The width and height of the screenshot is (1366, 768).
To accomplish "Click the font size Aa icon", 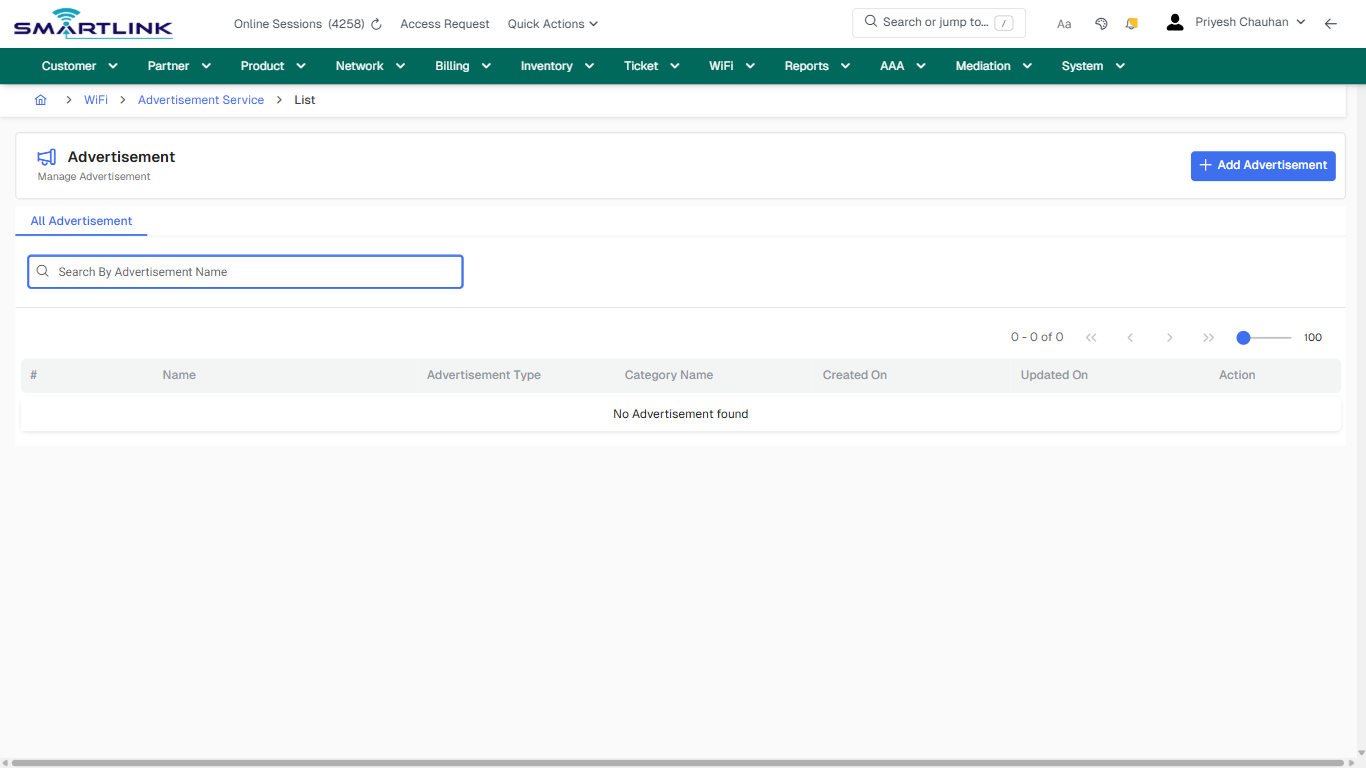I will (x=1063, y=23).
